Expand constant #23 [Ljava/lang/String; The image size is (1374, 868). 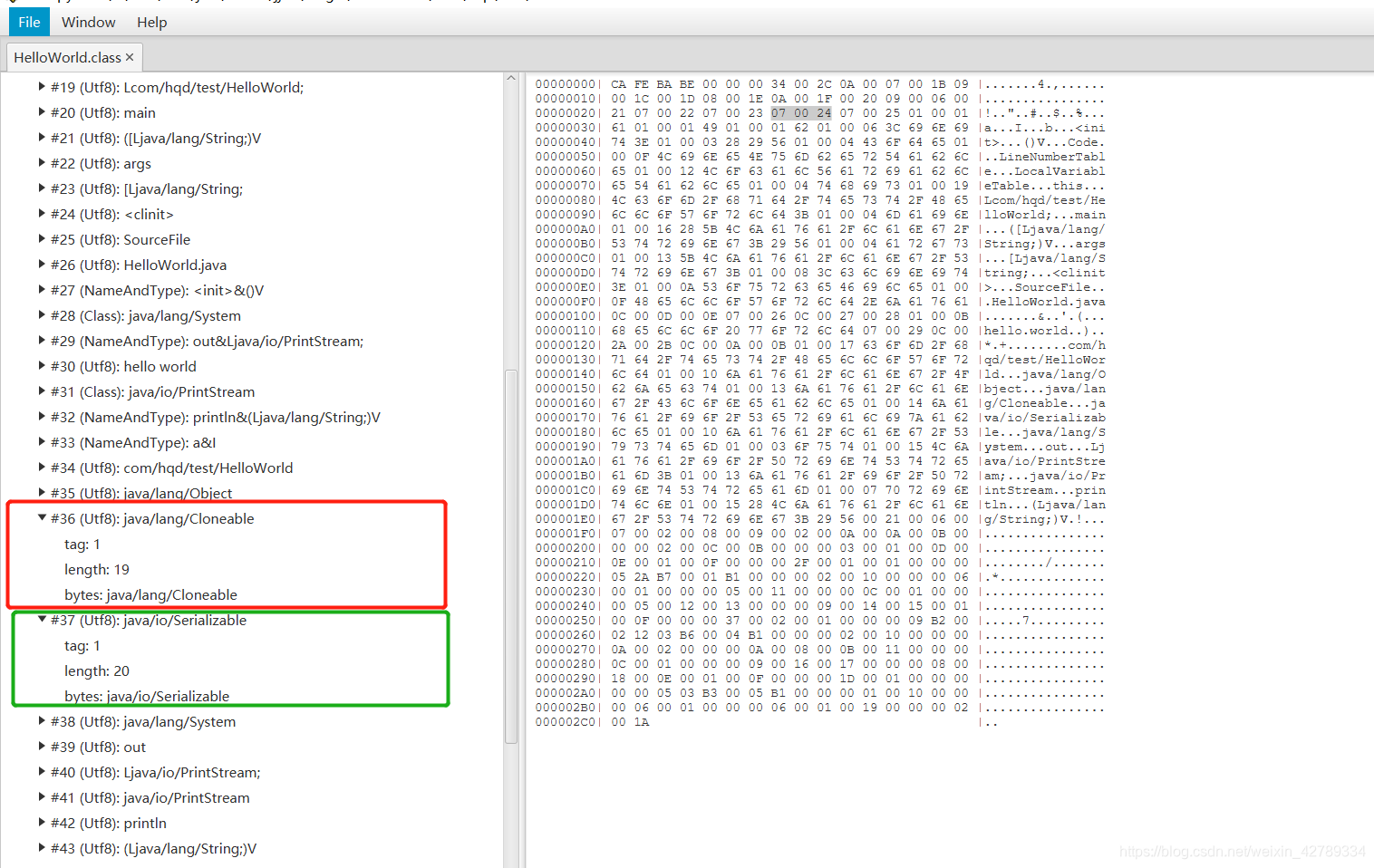pyautogui.click(x=42, y=188)
